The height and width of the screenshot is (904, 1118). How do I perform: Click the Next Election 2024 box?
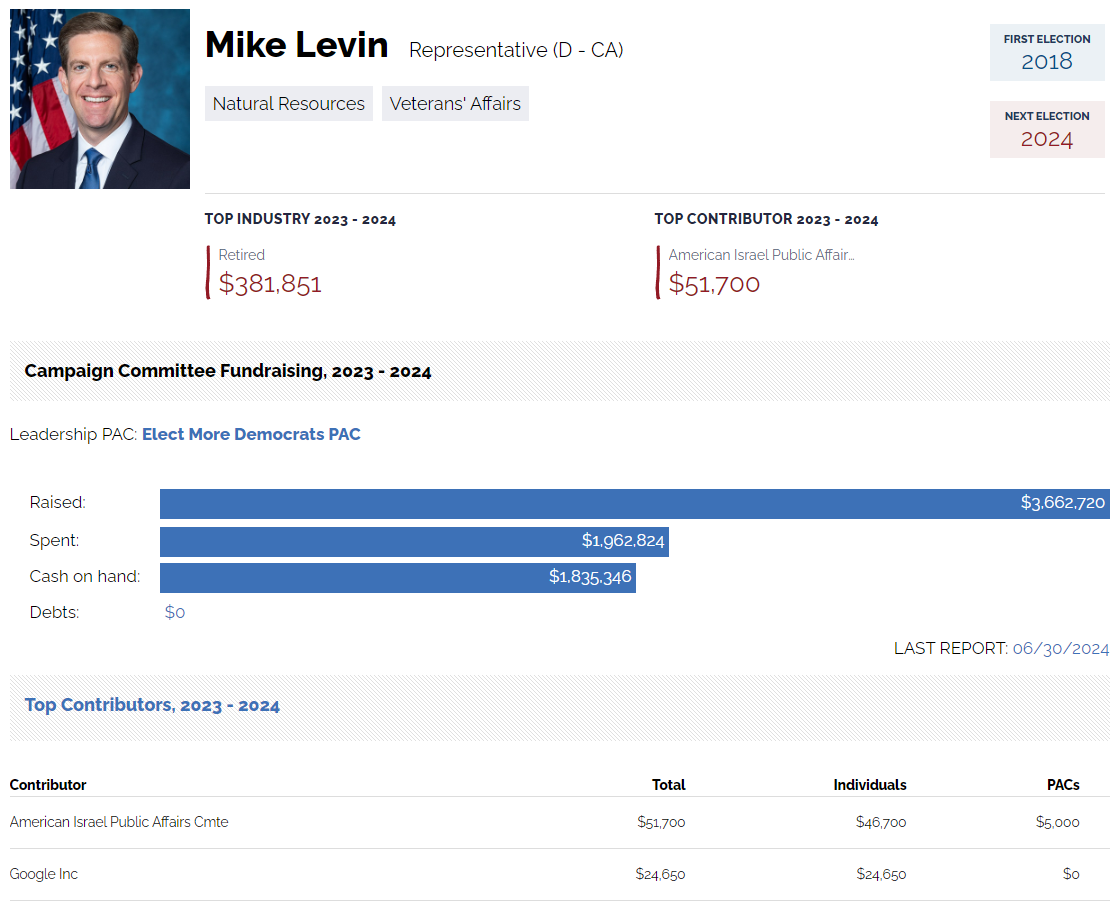1047,130
